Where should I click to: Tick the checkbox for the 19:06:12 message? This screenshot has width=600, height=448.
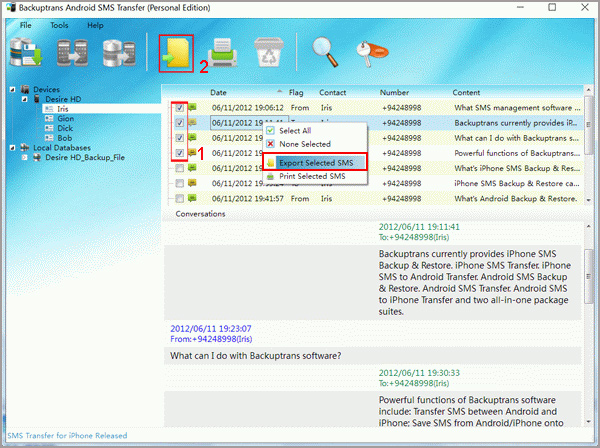tap(179, 108)
